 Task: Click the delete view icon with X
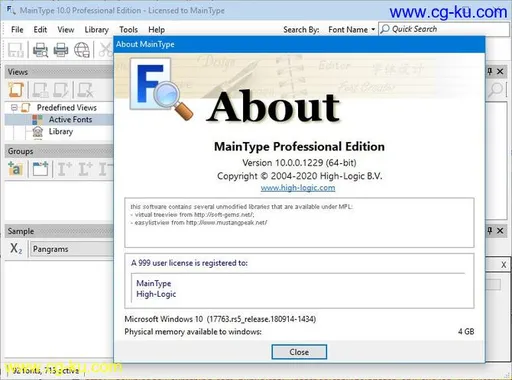[x=85, y=90]
